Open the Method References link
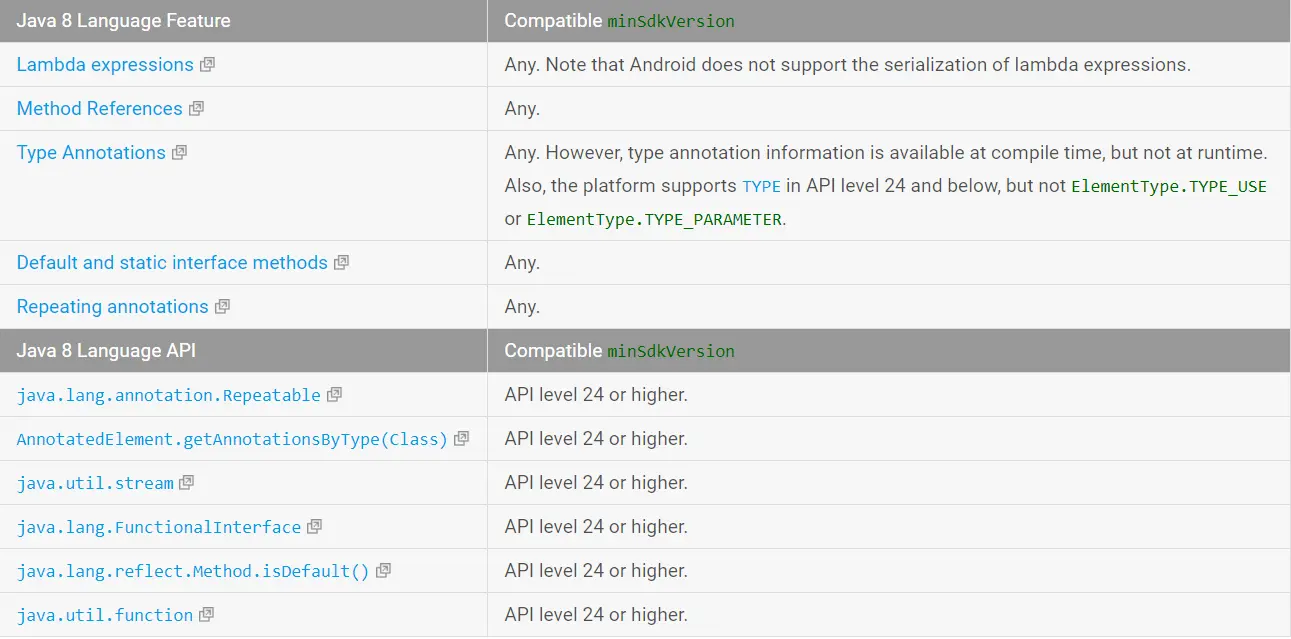The width and height of the screenshot is (1291, 639). point(99,109)
